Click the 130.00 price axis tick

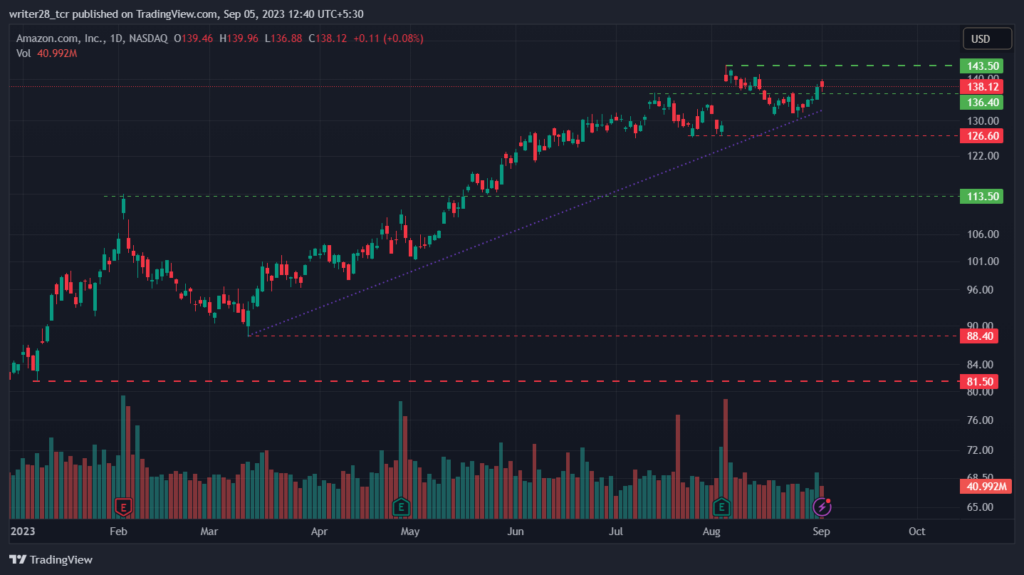tap(983, 121)
